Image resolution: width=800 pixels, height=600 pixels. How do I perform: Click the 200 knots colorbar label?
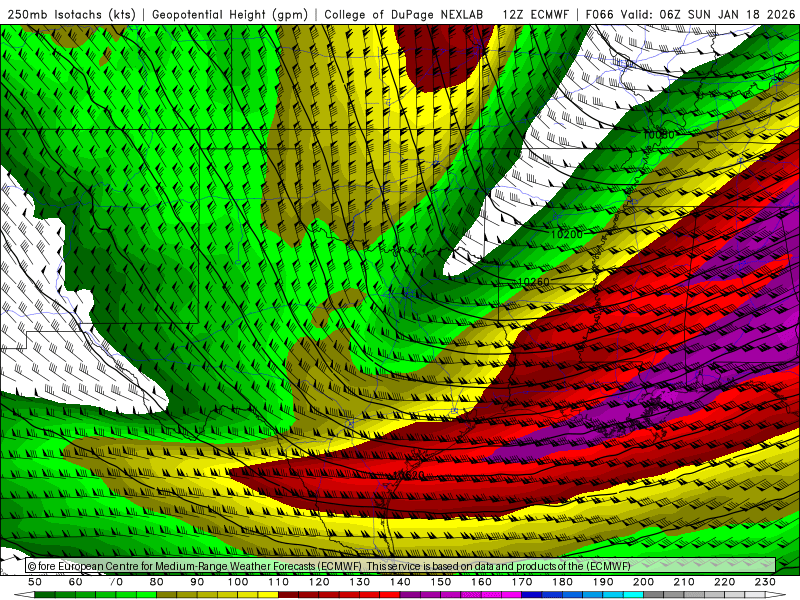pos(643,582)
